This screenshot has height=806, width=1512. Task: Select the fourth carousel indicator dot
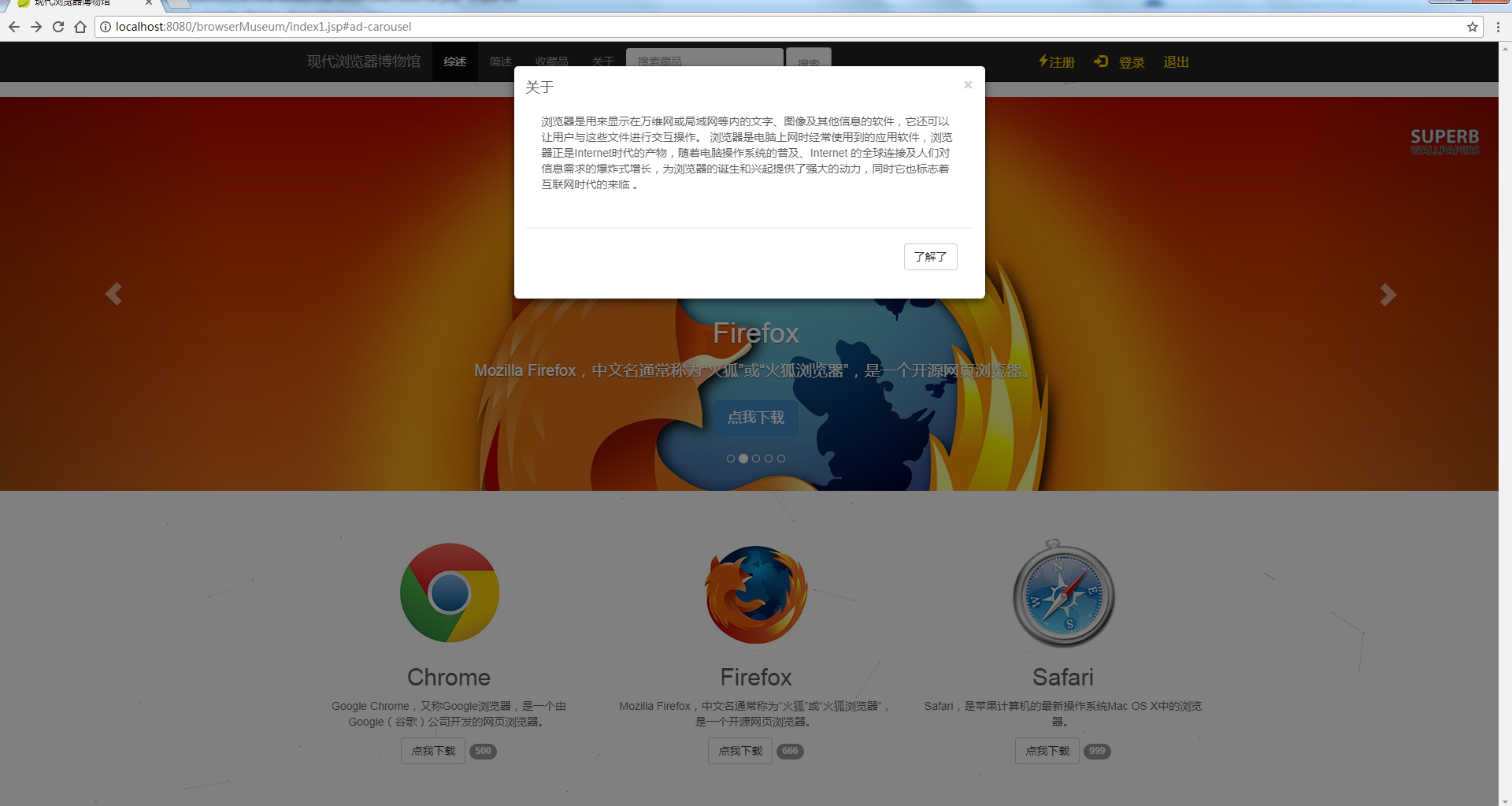[x=769, y=459]
